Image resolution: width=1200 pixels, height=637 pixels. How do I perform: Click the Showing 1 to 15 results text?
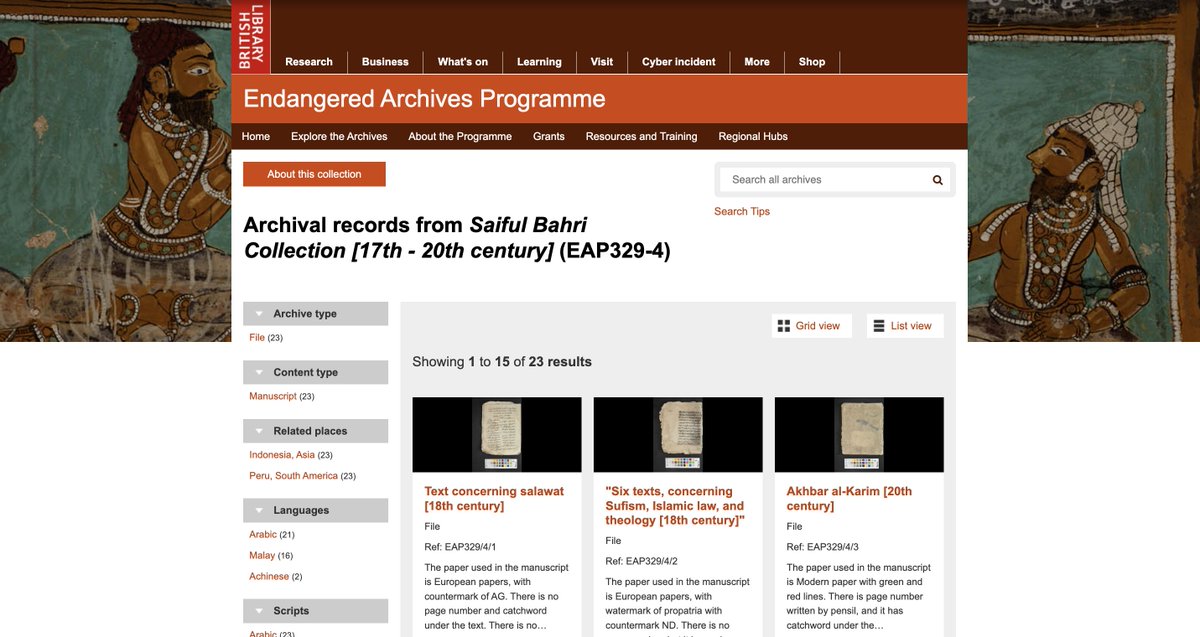coord(502,362)
